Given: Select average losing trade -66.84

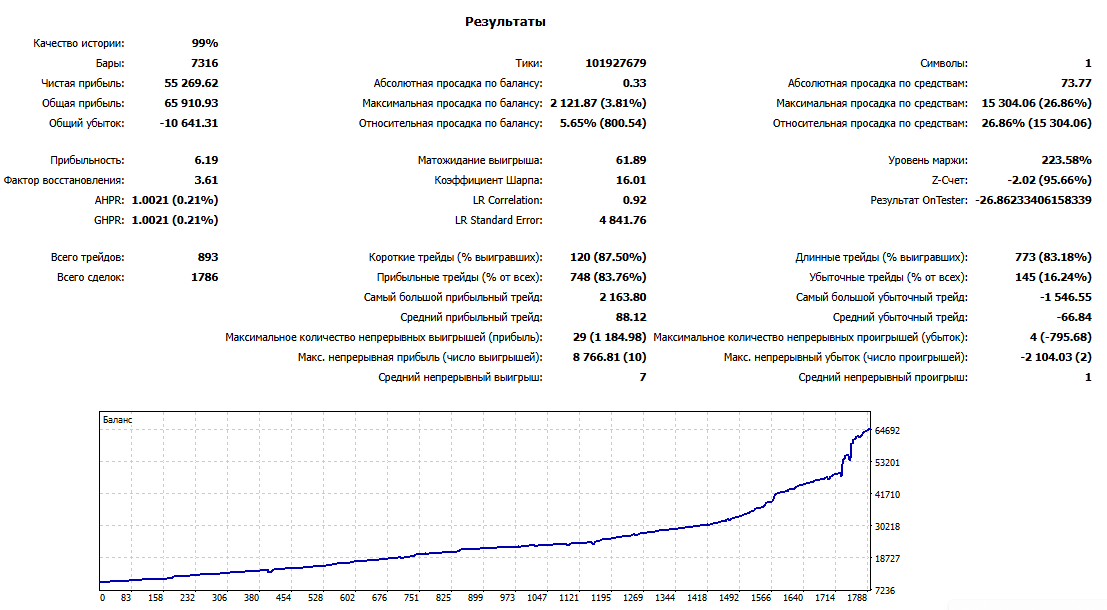Looking at the screenshot, I should [1074, 317].
